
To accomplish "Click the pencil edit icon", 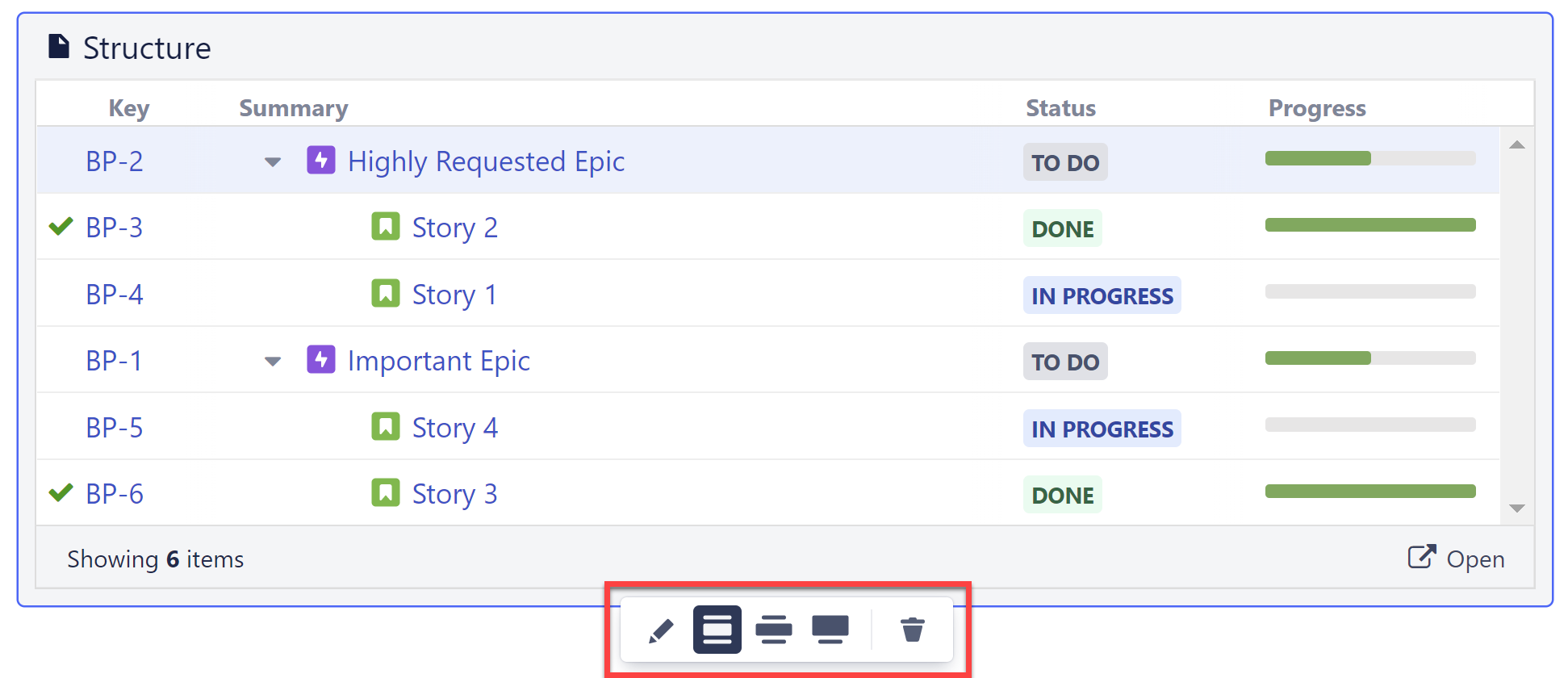I will (x=661, y=630).
